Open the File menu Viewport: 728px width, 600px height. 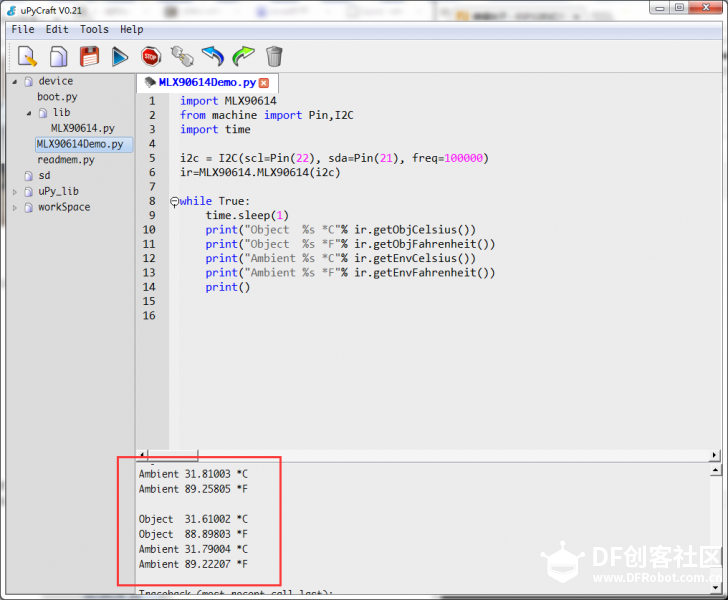click(x=23, y=29)
